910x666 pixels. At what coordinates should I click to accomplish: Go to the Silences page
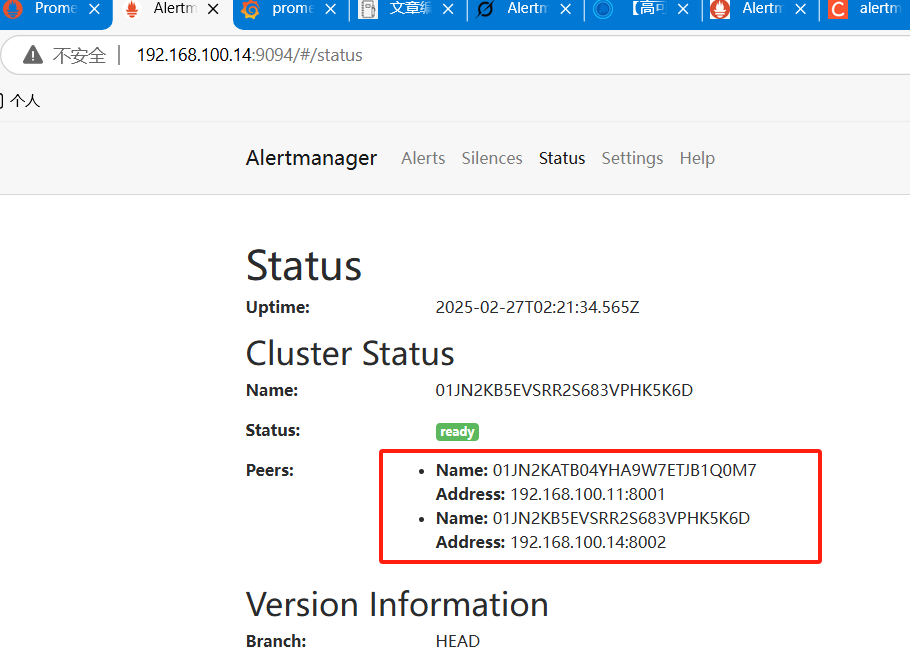pyautogui.click(x=492, y=158)
